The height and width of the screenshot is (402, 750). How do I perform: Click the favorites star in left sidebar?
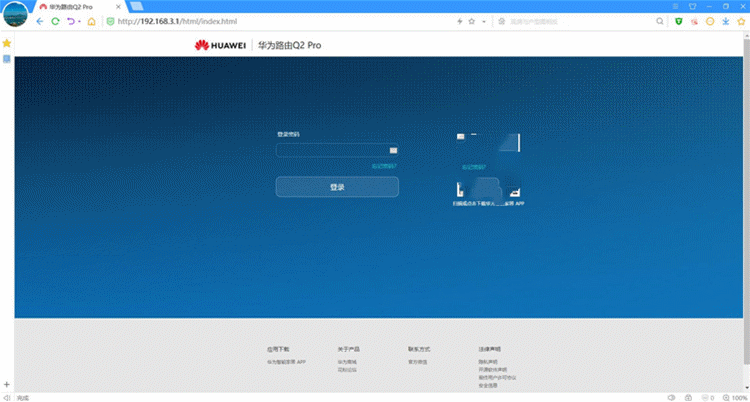tap(7, 43)
